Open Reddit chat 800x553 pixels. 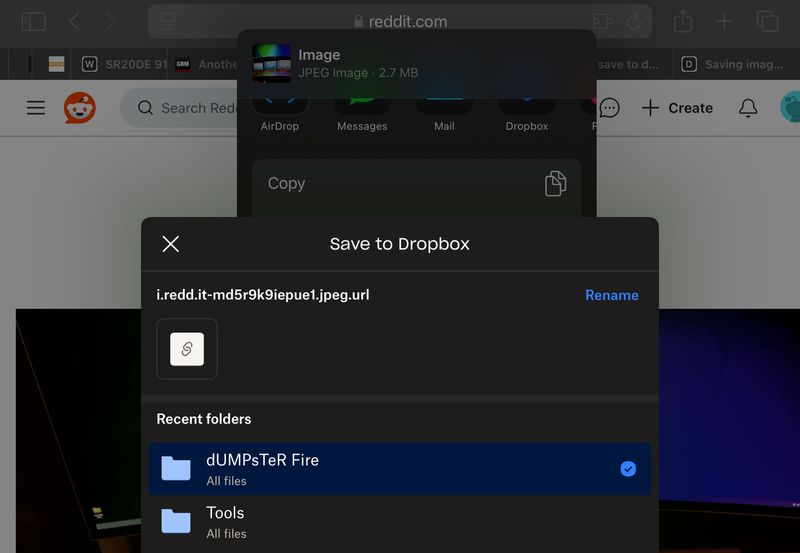609,108
